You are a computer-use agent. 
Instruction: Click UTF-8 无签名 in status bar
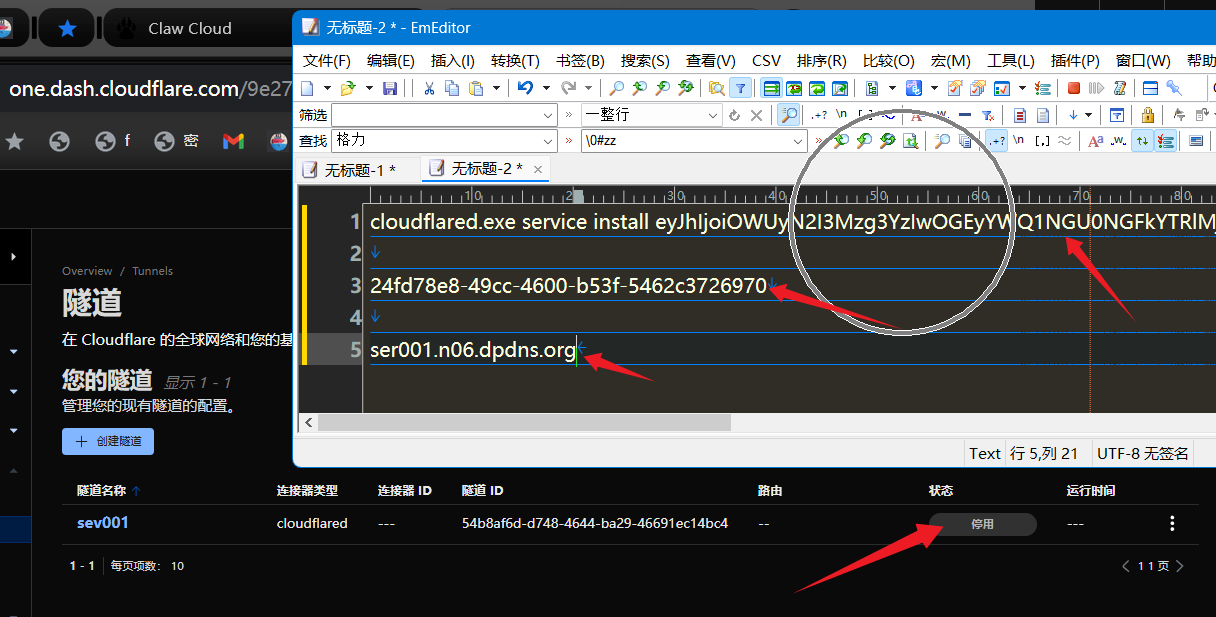coord(1143,453)
